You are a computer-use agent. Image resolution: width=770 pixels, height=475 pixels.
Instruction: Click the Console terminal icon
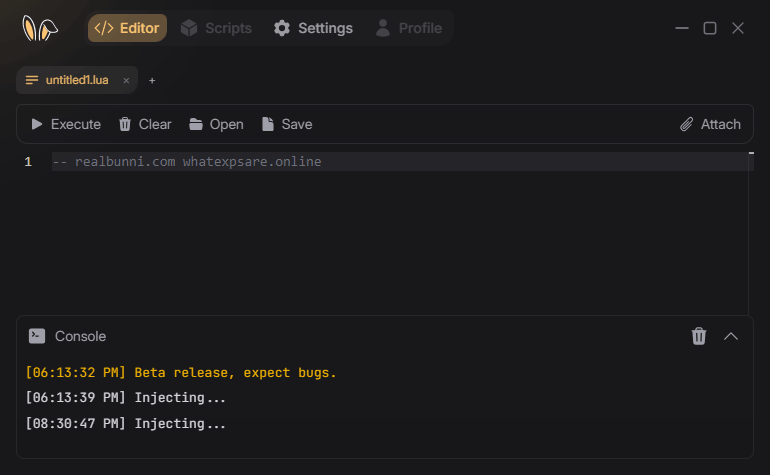pyautogui.click(x=37, y=336)
